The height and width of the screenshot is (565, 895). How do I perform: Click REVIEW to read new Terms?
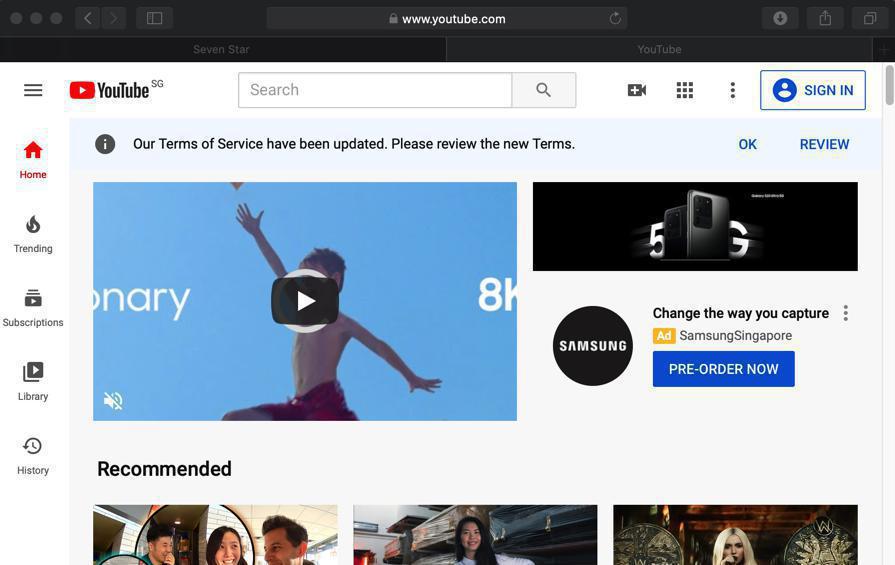point(824,144)
